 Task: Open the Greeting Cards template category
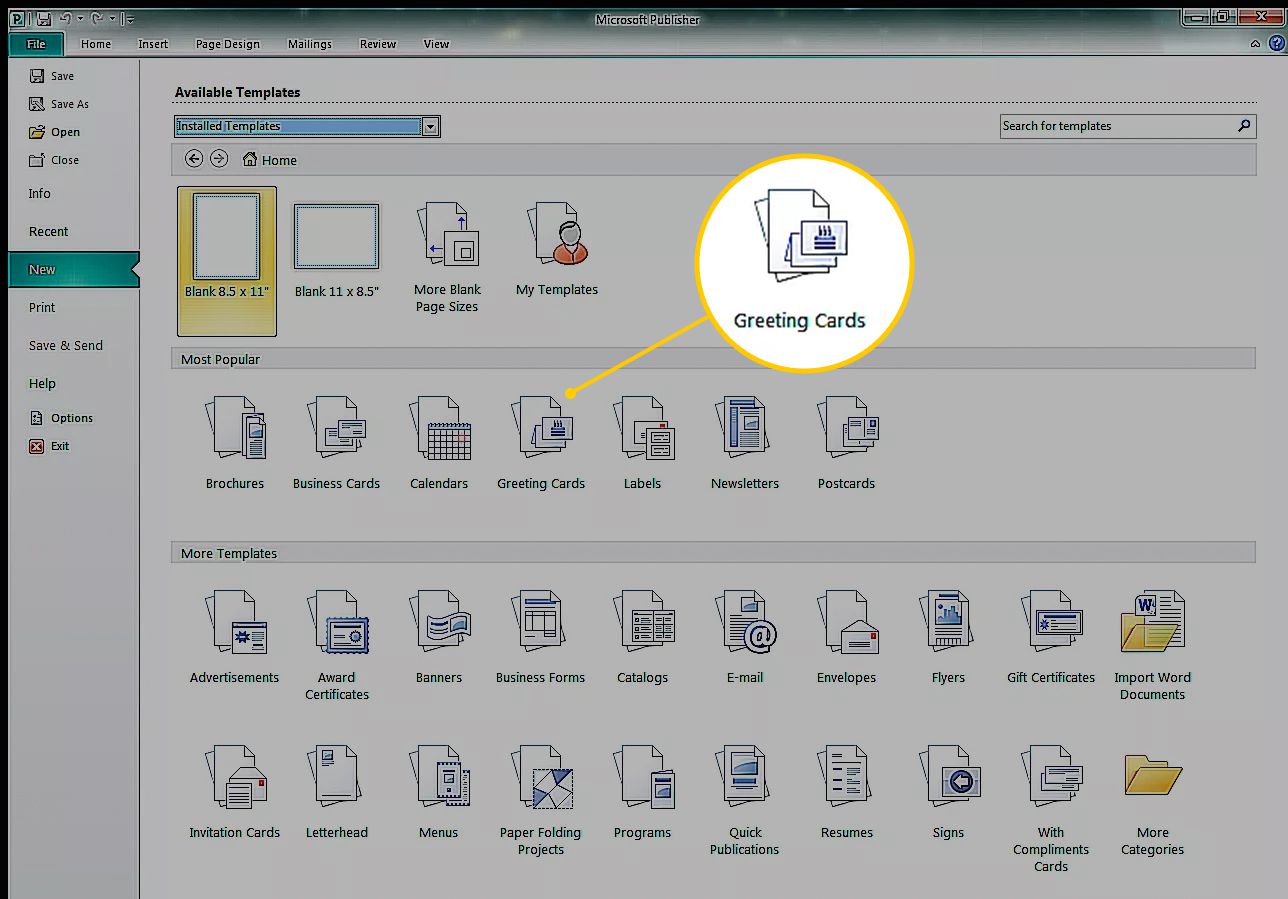pos(541,442)
